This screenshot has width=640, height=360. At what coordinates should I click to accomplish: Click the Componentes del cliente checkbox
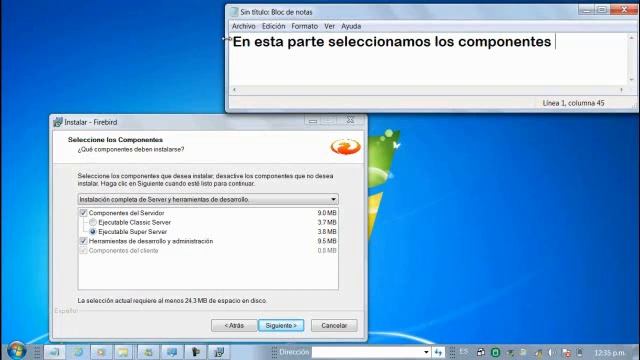click(x=83, y=250)
